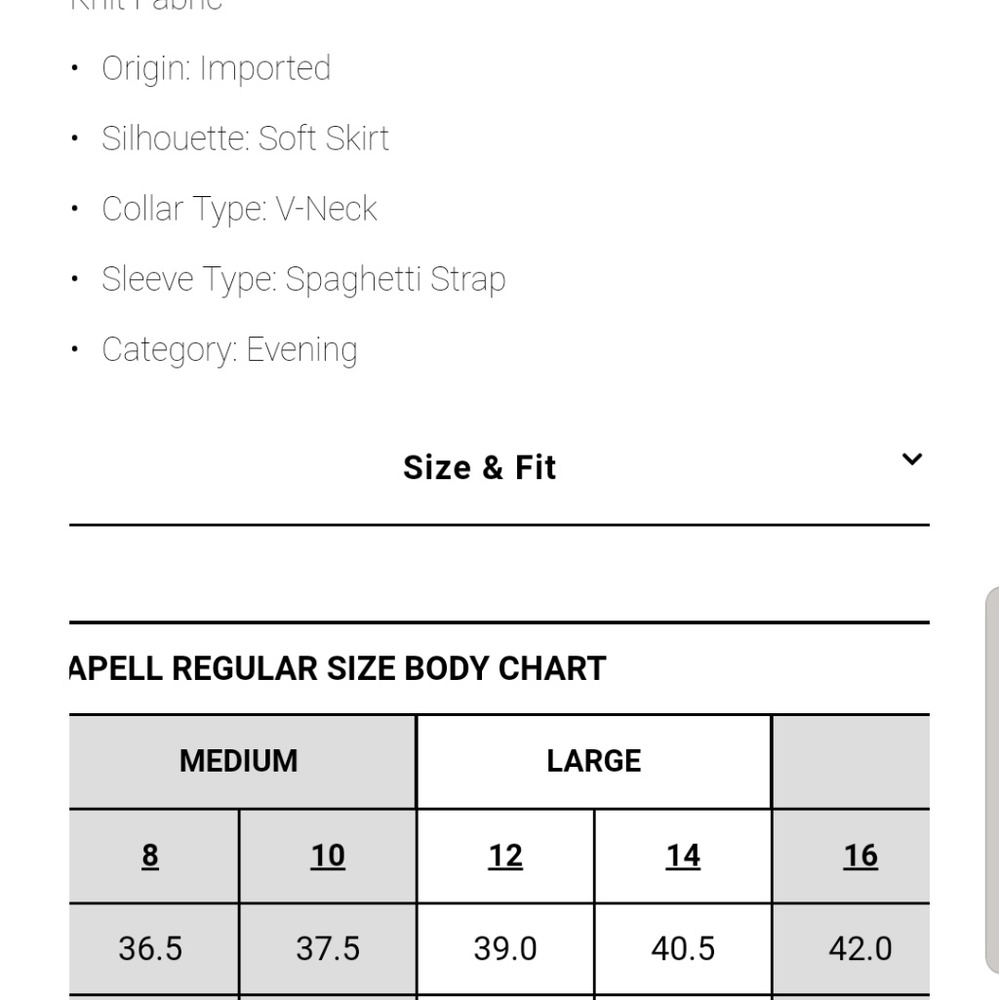Click the 36.5 measurement cell
Viewport: 999px width, 1000px height.
click(x=150, y=948)
